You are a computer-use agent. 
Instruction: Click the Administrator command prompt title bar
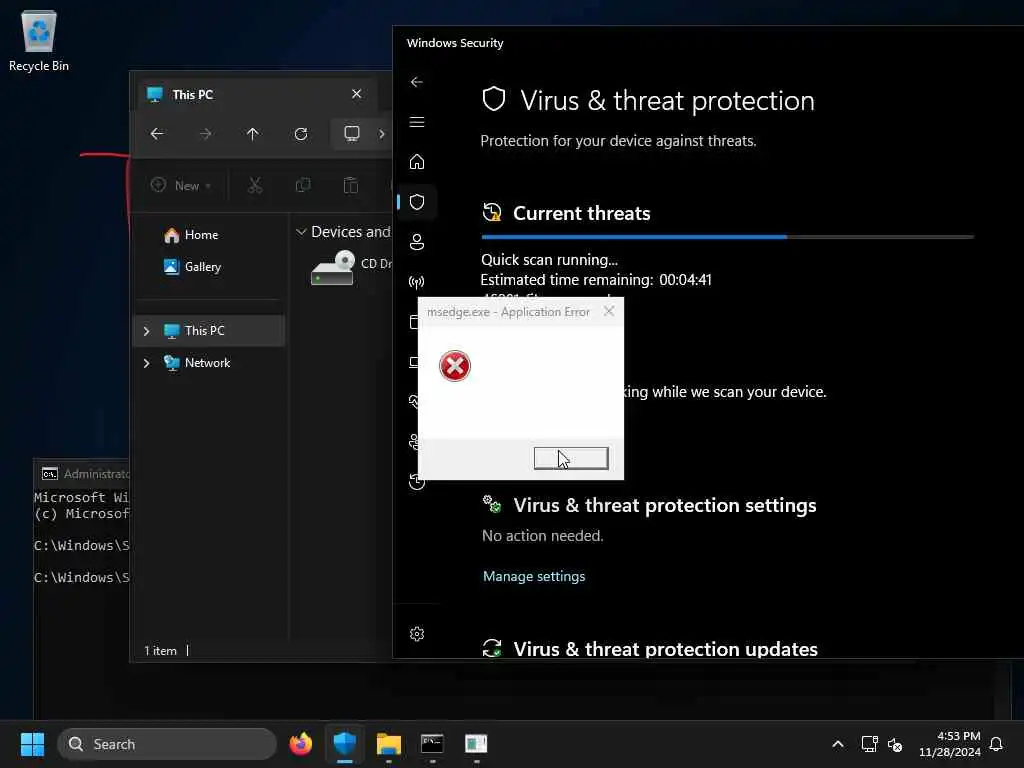(x=82, y=474)
